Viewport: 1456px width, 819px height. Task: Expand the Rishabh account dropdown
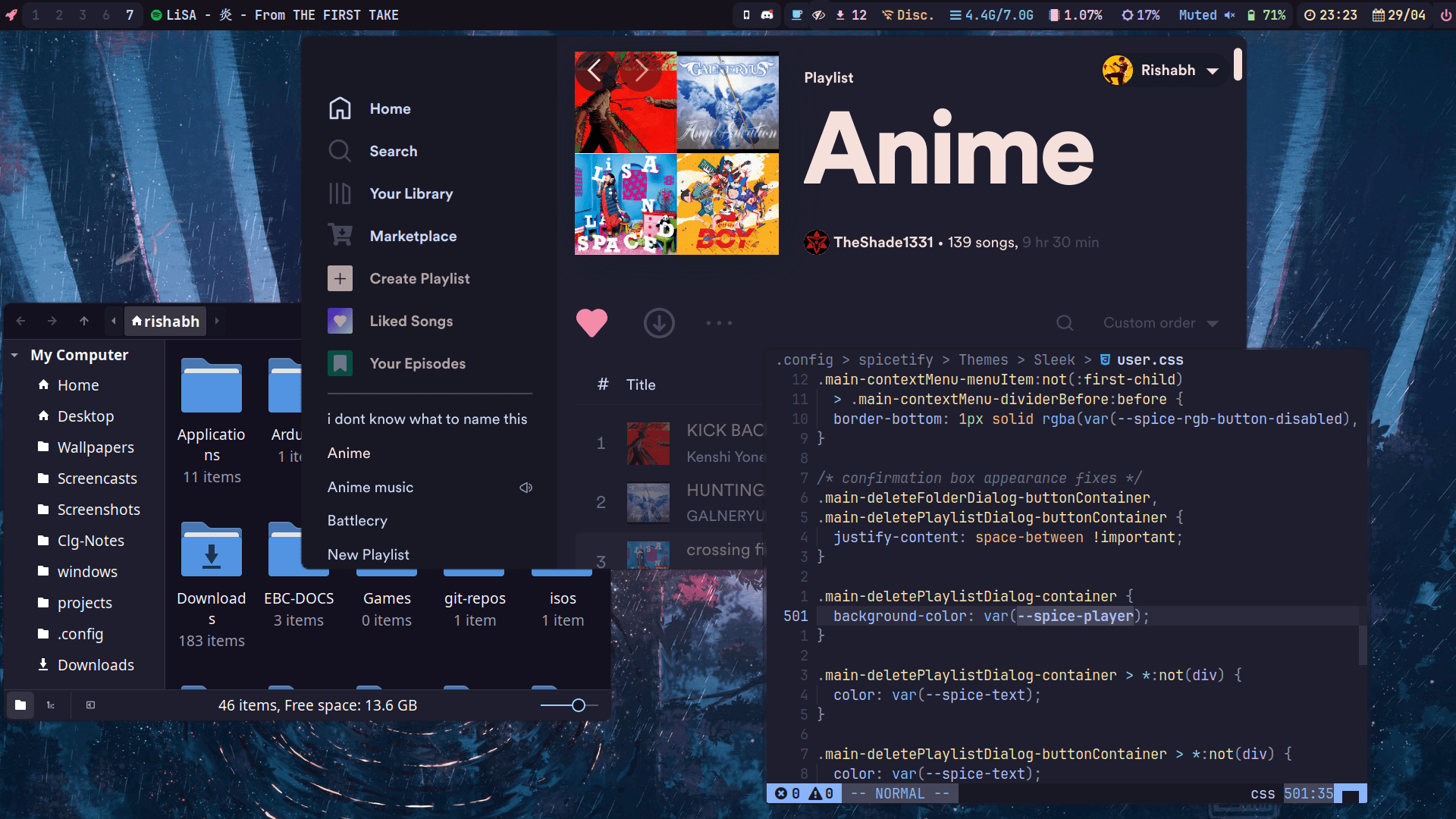[x=1213, y=70]
